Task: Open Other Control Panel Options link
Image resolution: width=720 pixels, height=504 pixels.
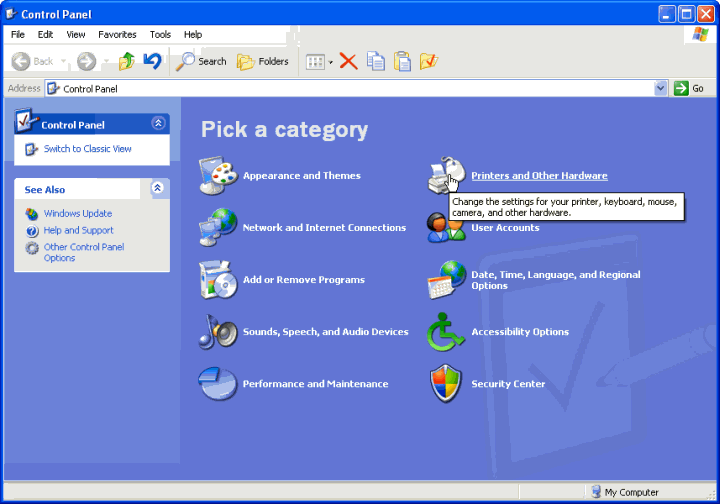Action: click(x=84, y=252)
